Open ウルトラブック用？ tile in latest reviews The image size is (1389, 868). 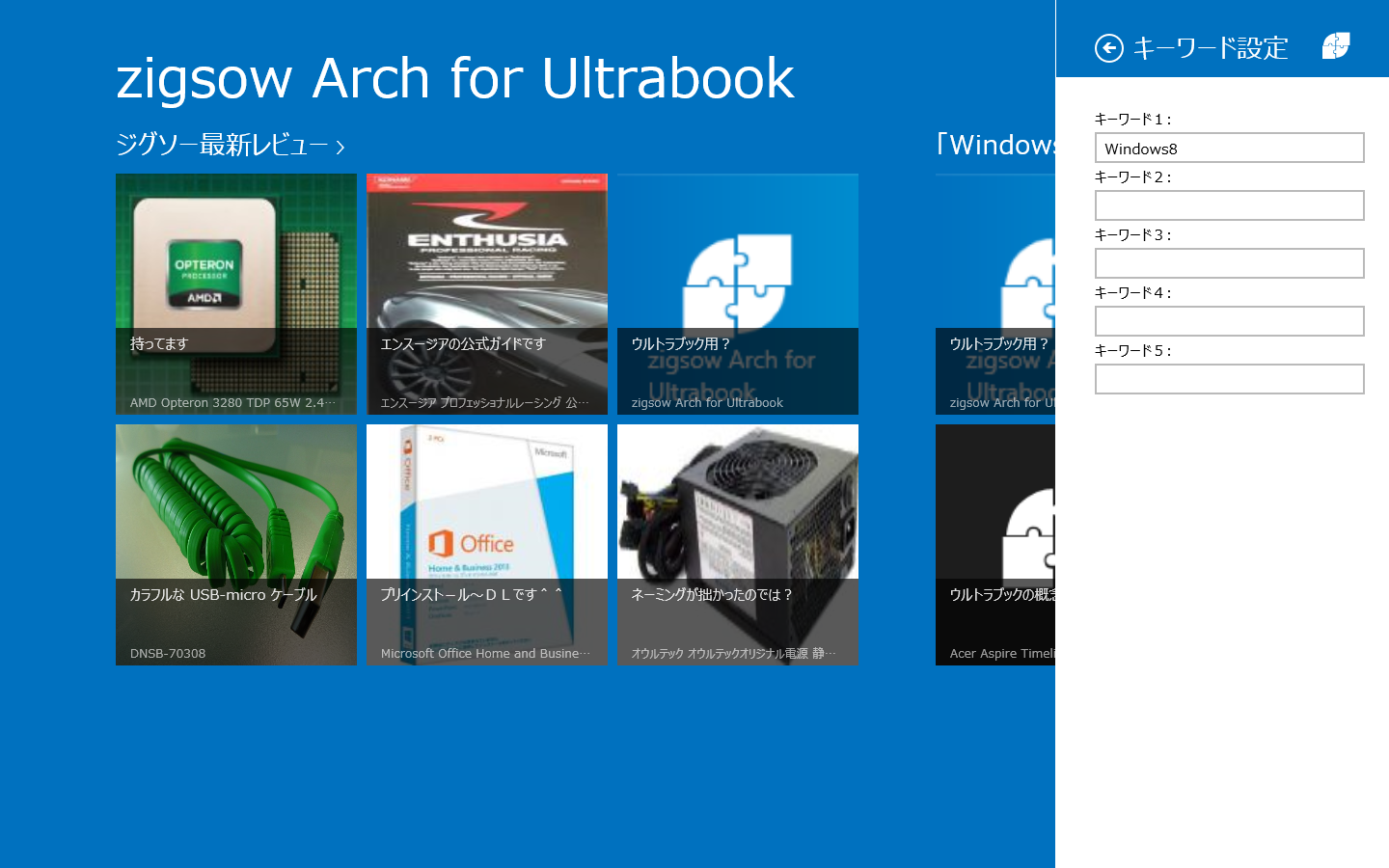click(738, 294)
